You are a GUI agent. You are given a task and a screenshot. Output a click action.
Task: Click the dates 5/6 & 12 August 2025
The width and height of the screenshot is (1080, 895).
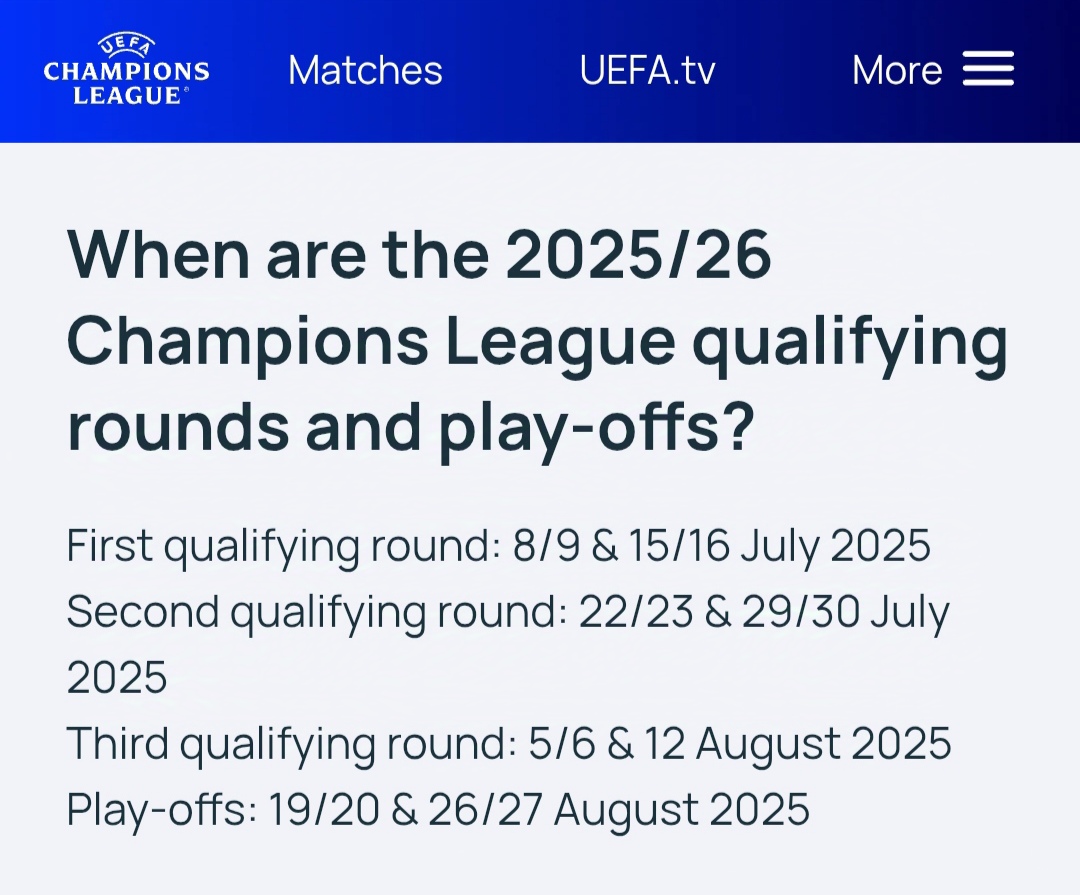740,744
